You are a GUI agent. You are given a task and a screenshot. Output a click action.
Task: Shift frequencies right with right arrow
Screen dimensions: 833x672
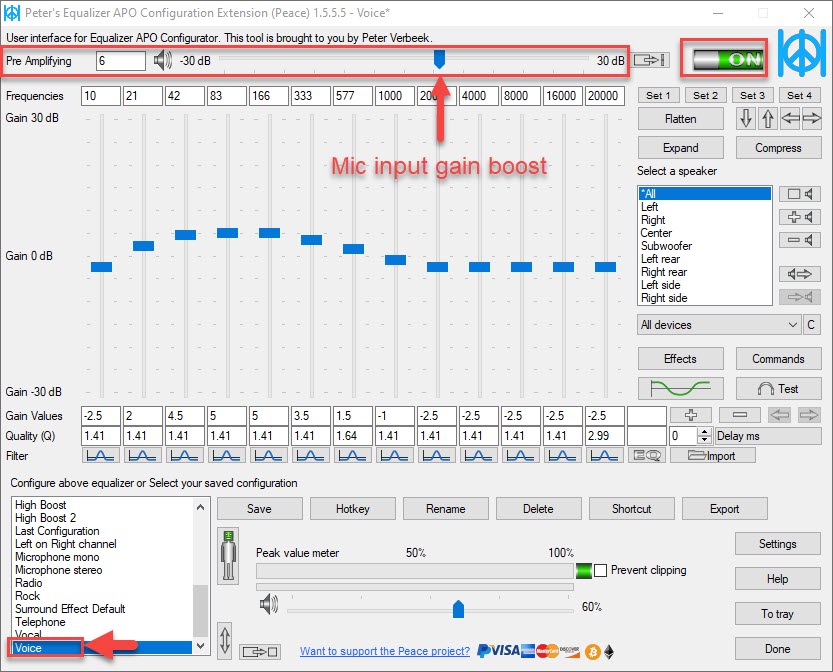pos(811,118)
